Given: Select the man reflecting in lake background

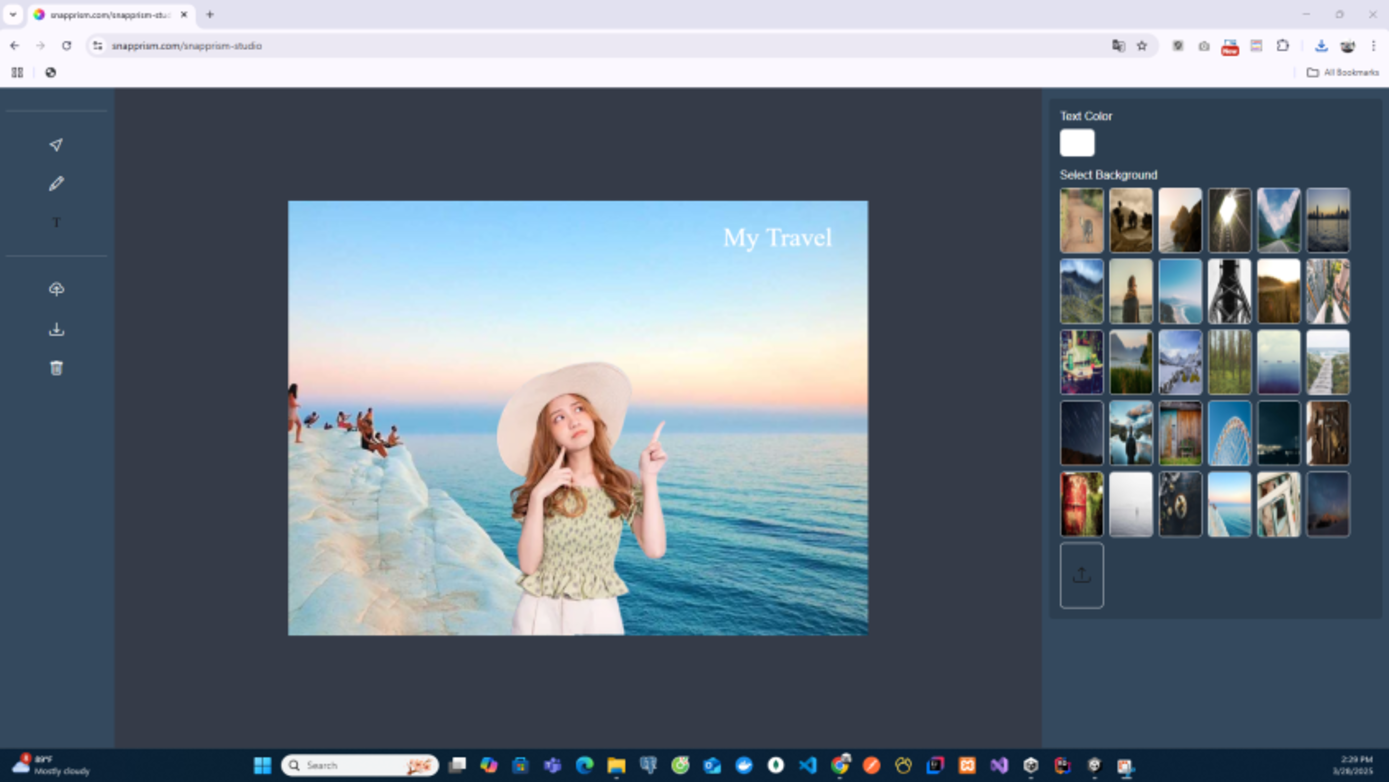Looking at the screenshot, I should (1131, 433).
